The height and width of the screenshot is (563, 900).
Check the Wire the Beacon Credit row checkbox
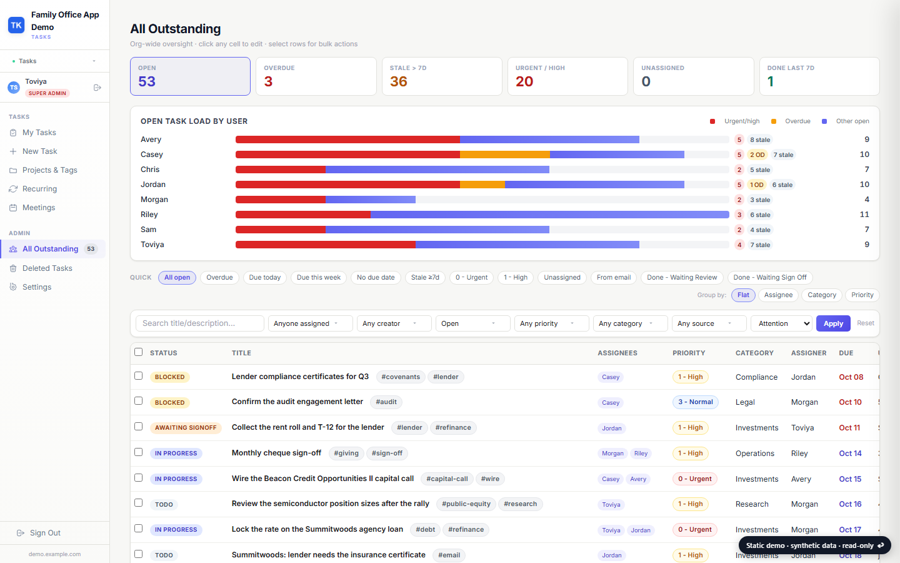pyautogui.click(x=138, y=477)
